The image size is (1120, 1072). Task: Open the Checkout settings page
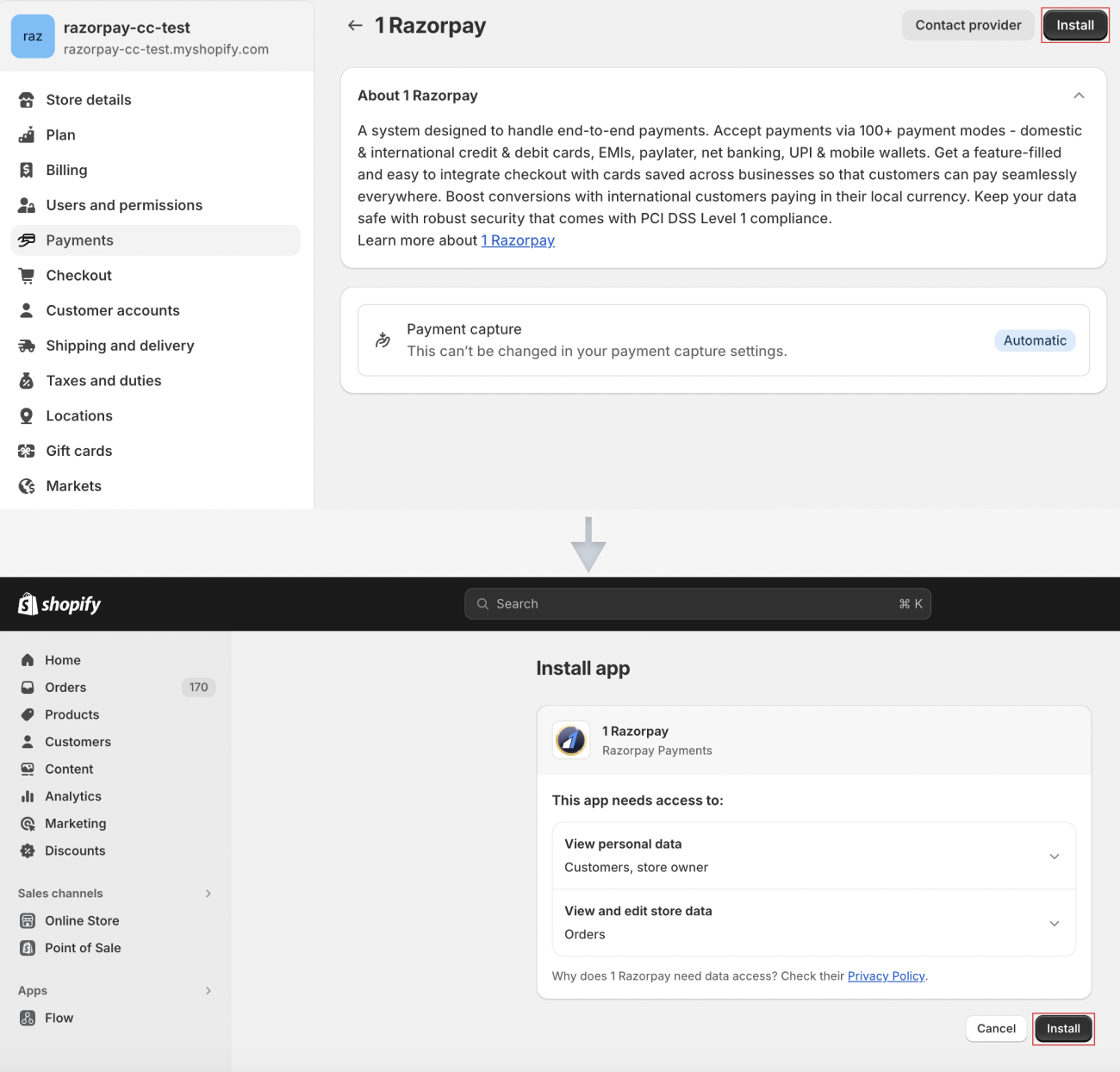156,276
